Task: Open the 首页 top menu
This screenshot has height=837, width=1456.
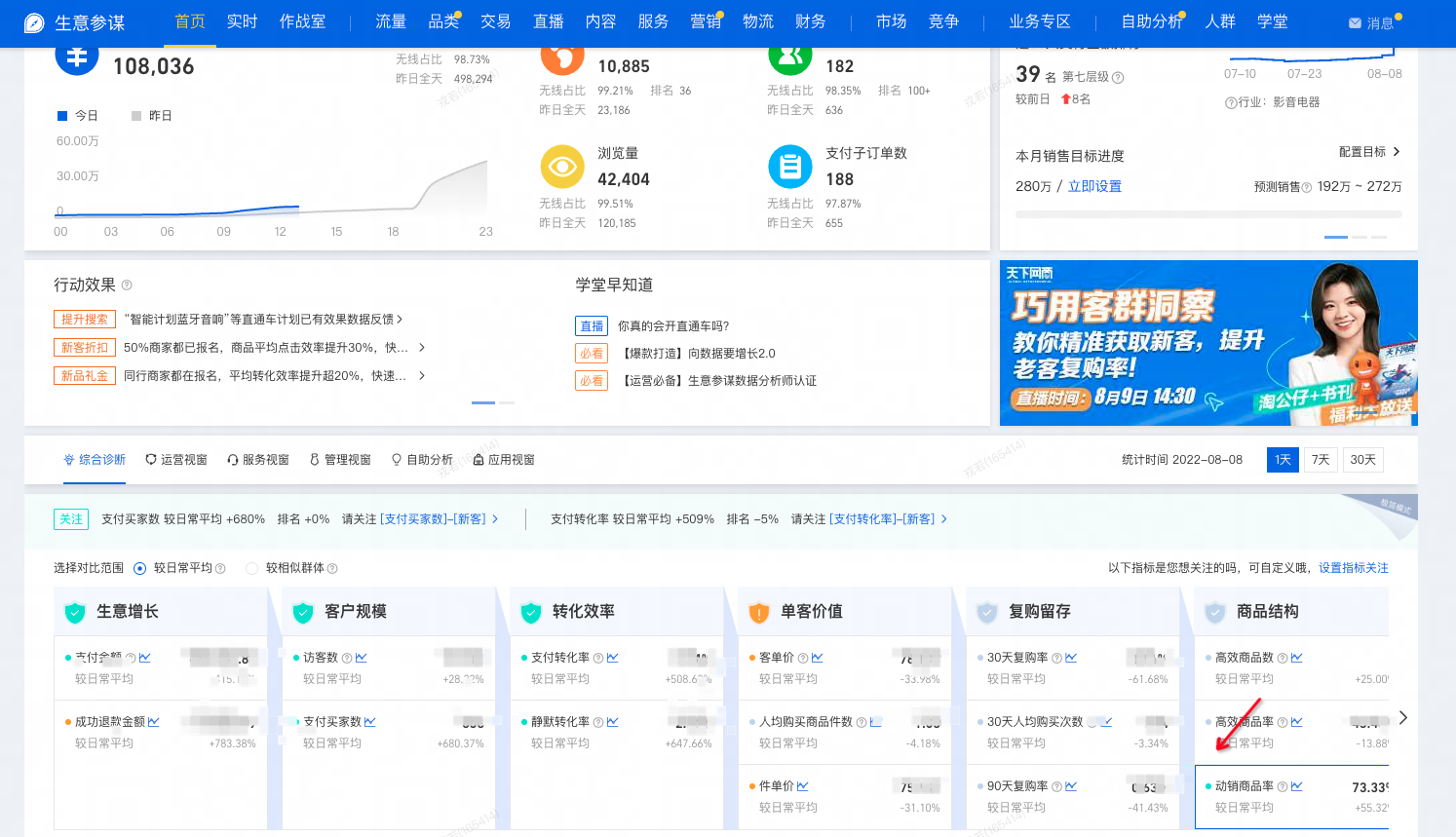Action: click(190, 21)
